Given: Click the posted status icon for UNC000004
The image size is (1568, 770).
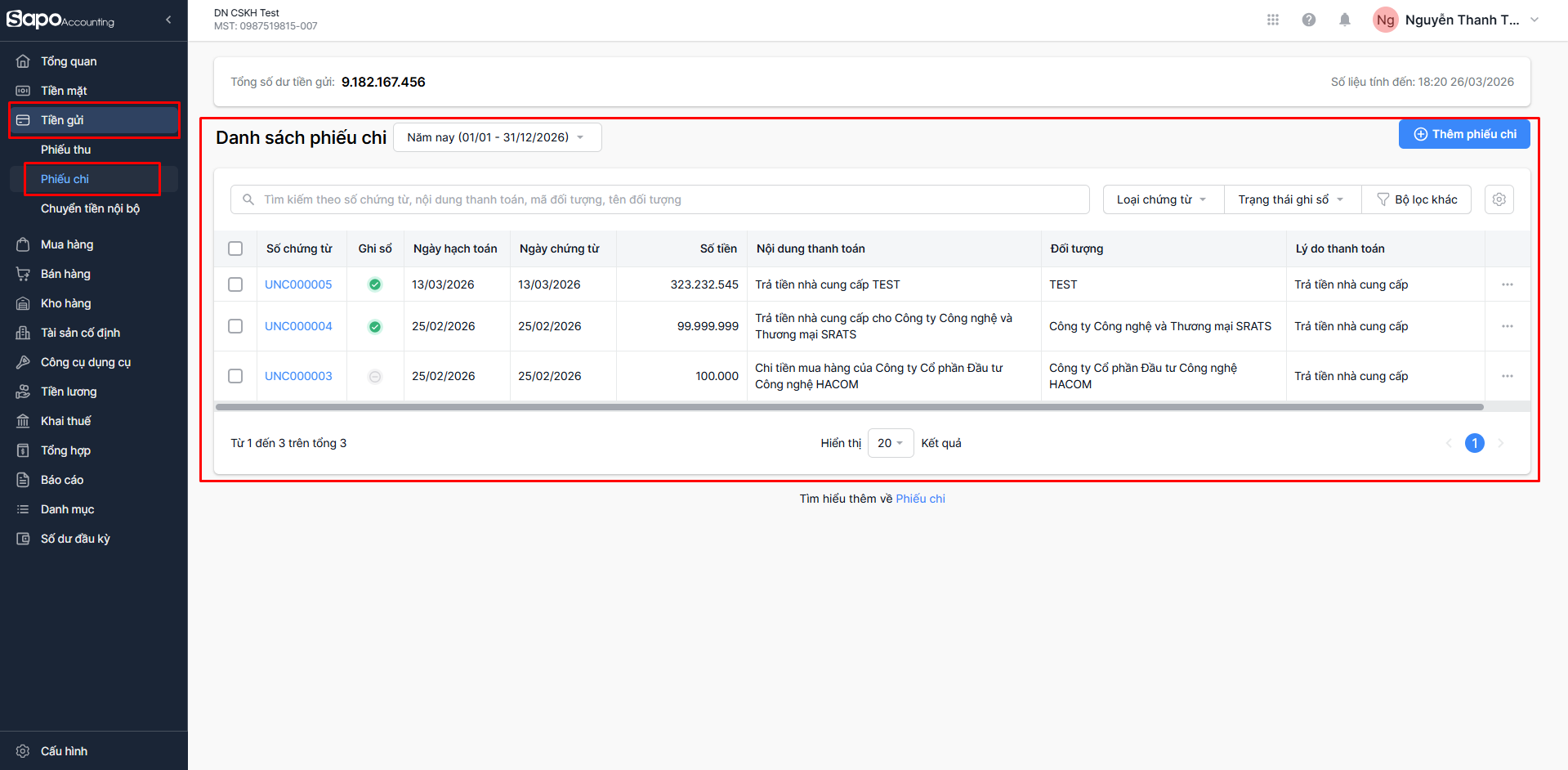Looking at the screenshot, I should coord(375,327).
